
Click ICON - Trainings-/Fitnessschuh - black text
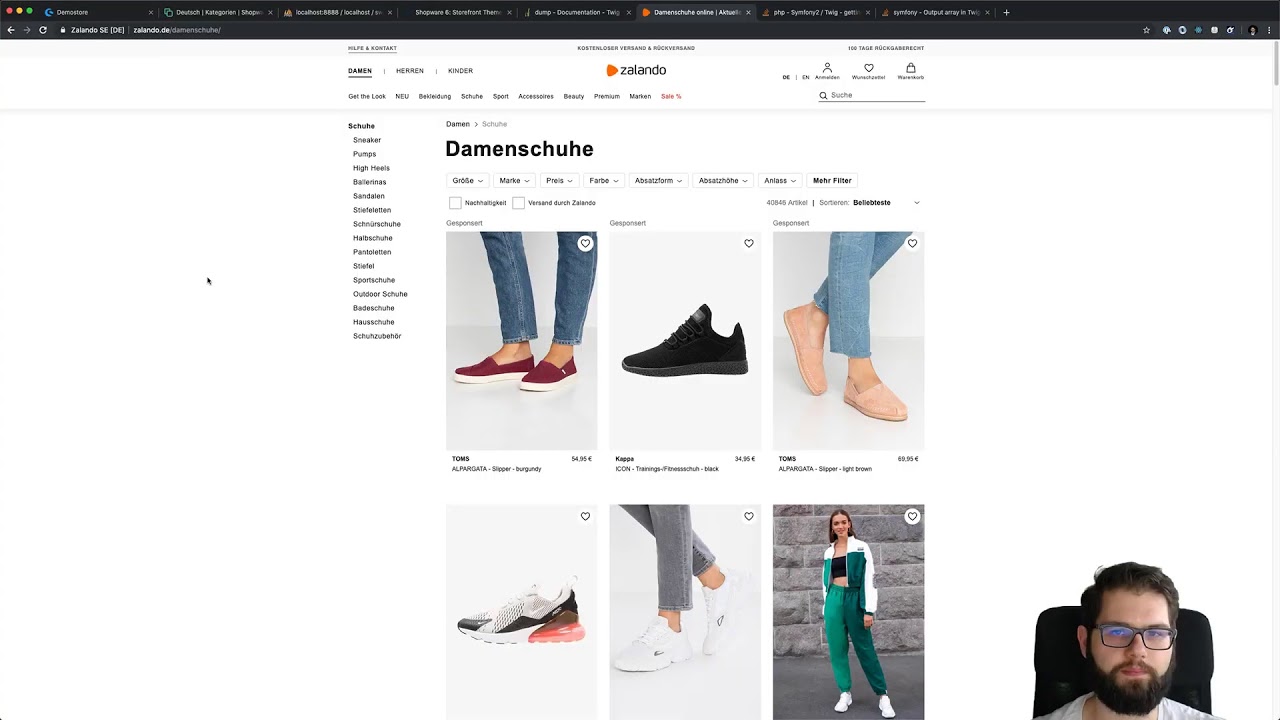[667, 469]
